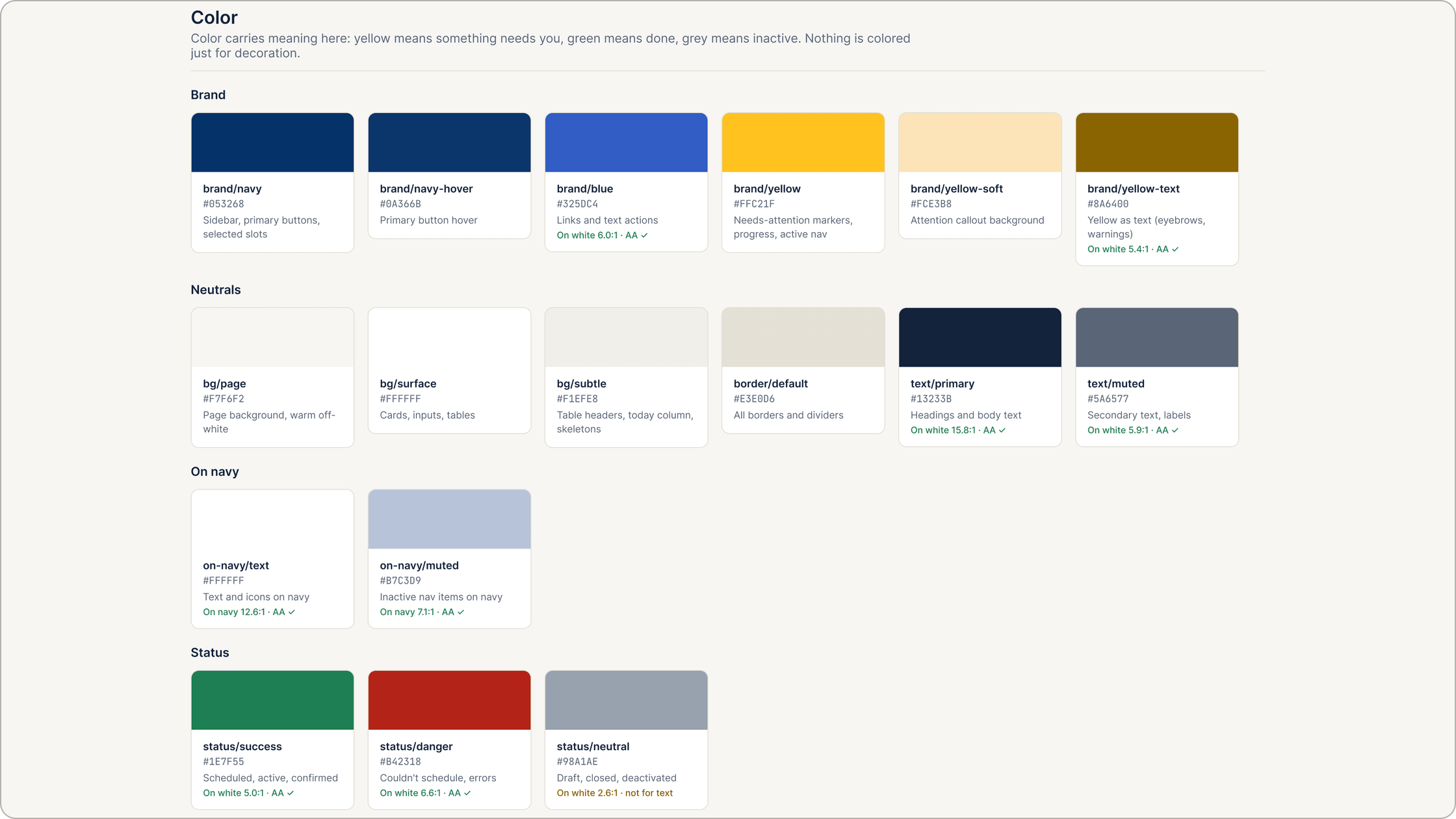Click 'On white 15.8:1 · AA' contrast note
The width and height of the screenshot is (1456, 819).
pyautogui.click(x=958, y=430)
